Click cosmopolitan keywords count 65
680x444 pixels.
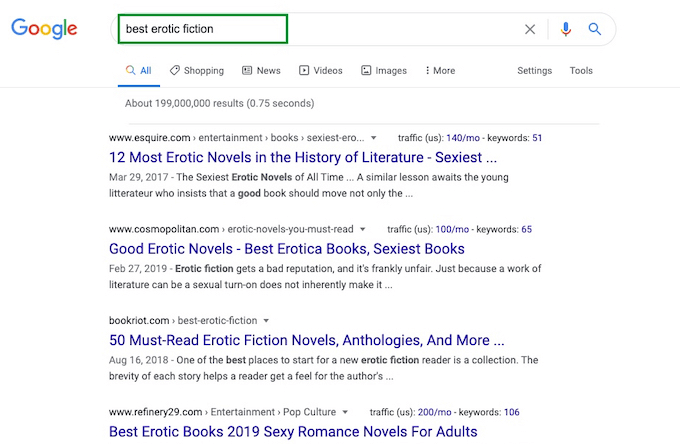pyautogui.click(x=526, y=229)
